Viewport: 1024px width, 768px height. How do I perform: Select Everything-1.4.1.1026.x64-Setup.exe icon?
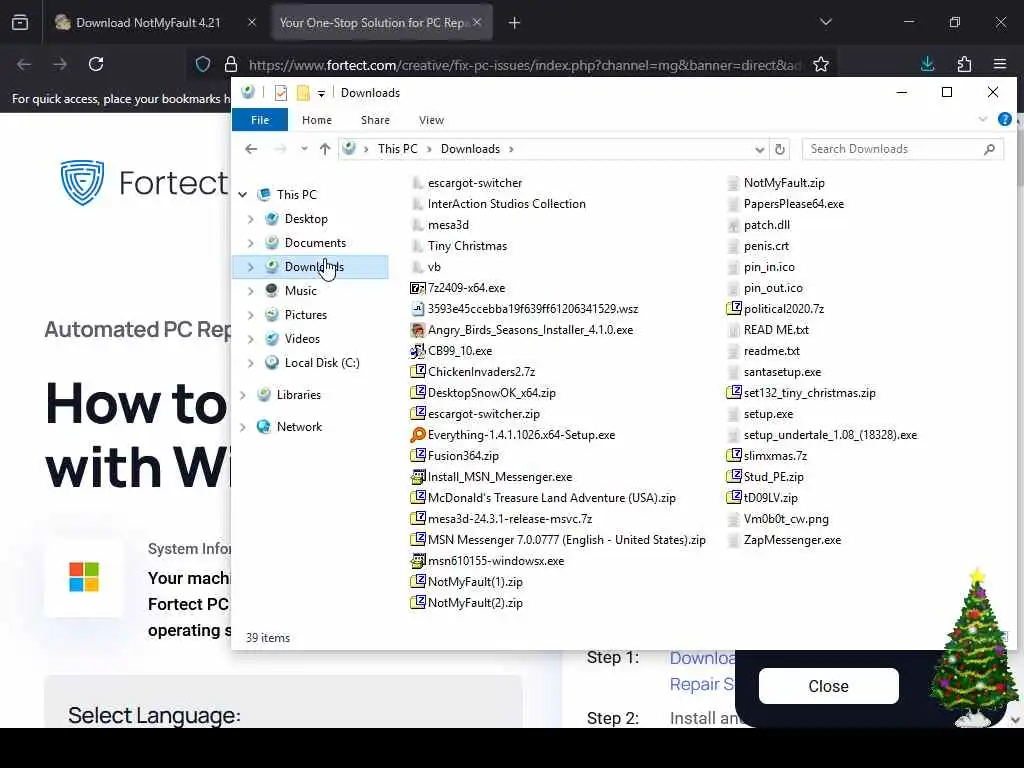coord(417,435)
